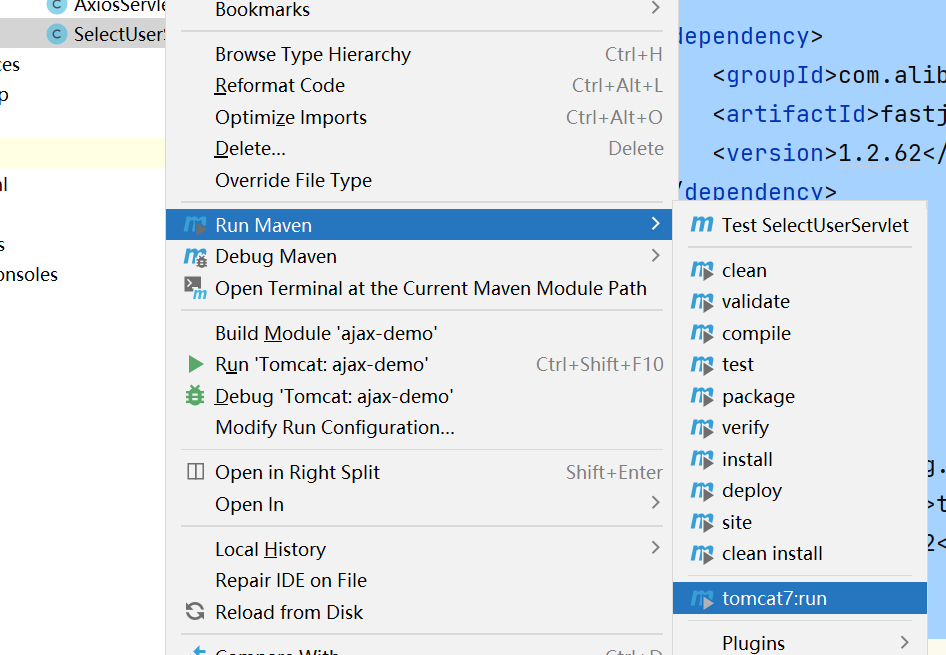This screenshot has height=655, width=946.
Task: Expand the Local History submenu arrow
Action: [655, 548]
